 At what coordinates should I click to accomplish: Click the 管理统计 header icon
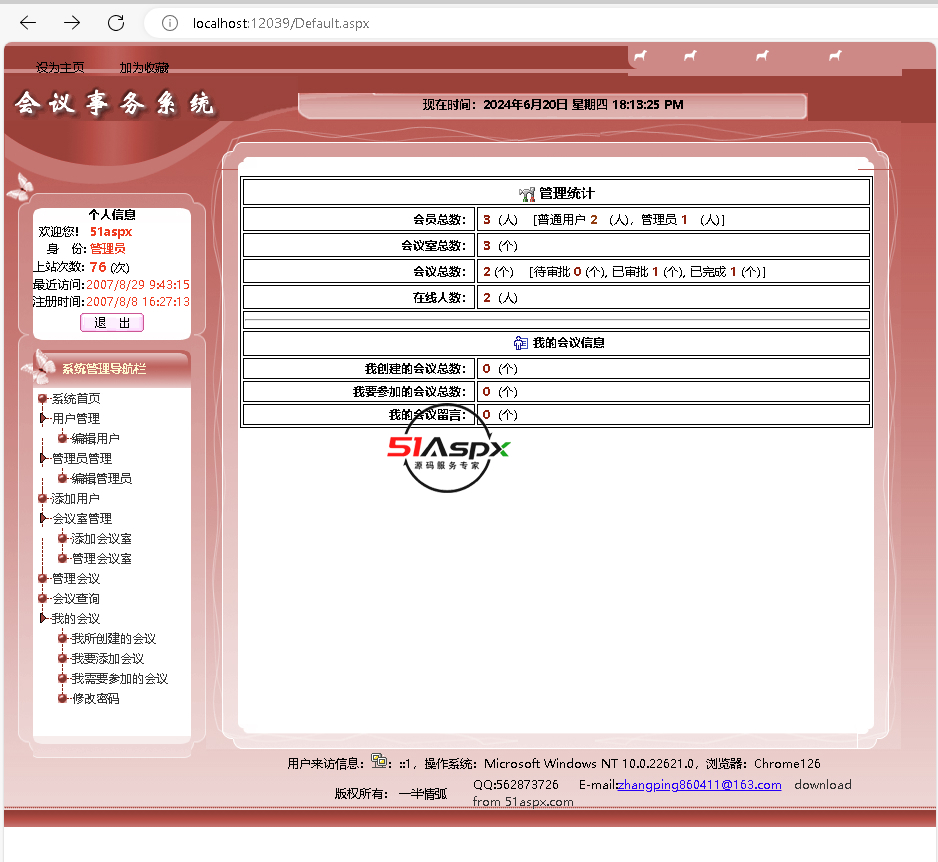(x=527, y=193)
